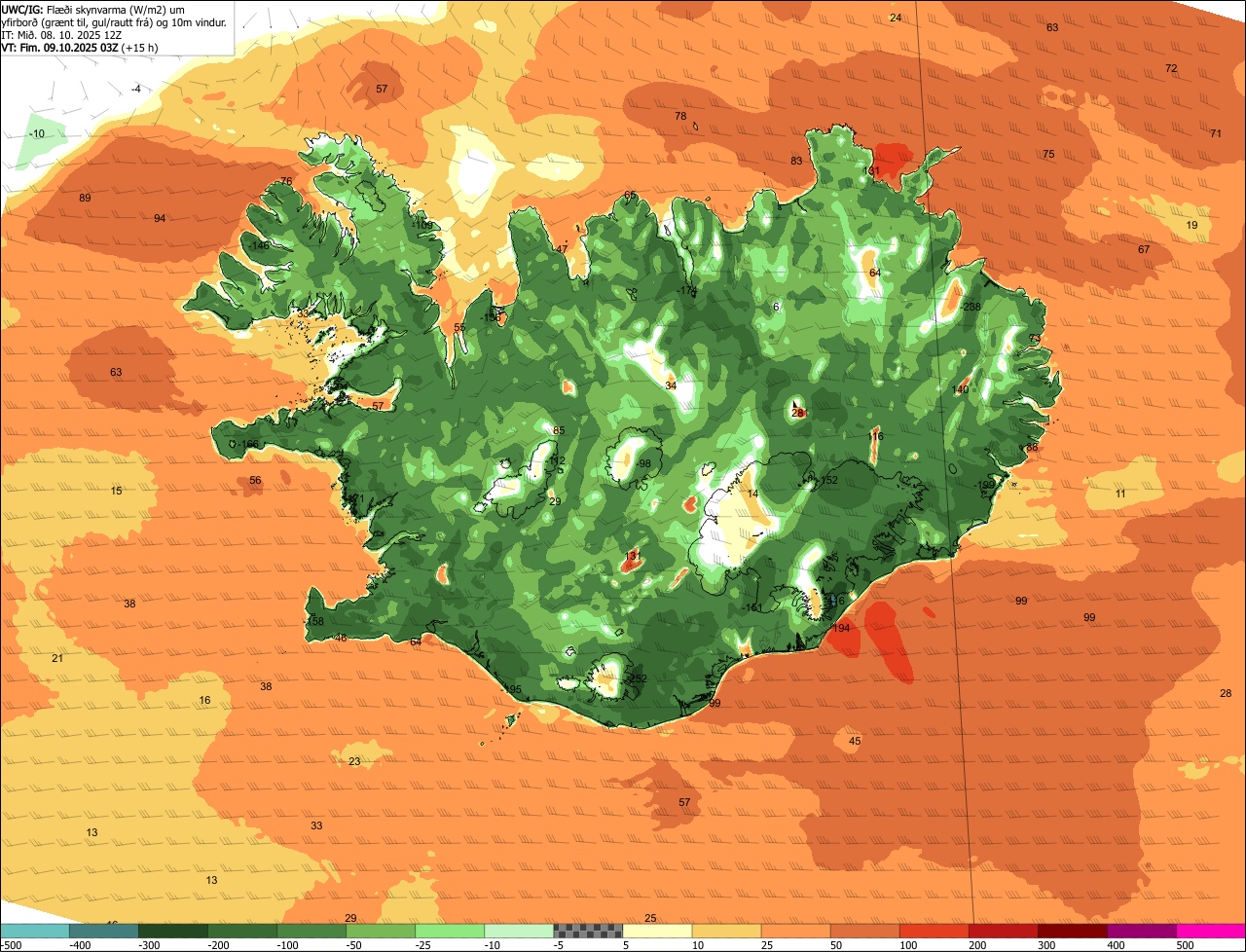
Task: Click legend swatch between -500 and -400
Action: [x=36, y=931]
